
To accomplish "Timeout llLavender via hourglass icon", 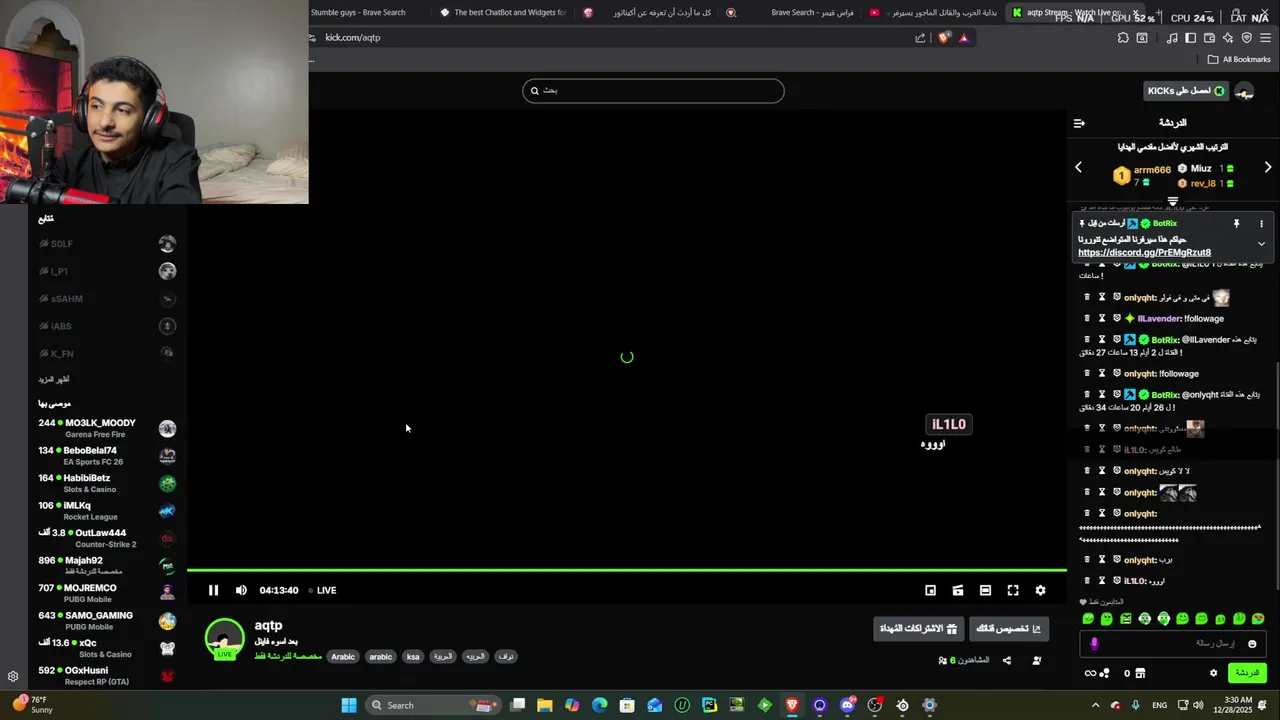I will tap(1102, 318).
